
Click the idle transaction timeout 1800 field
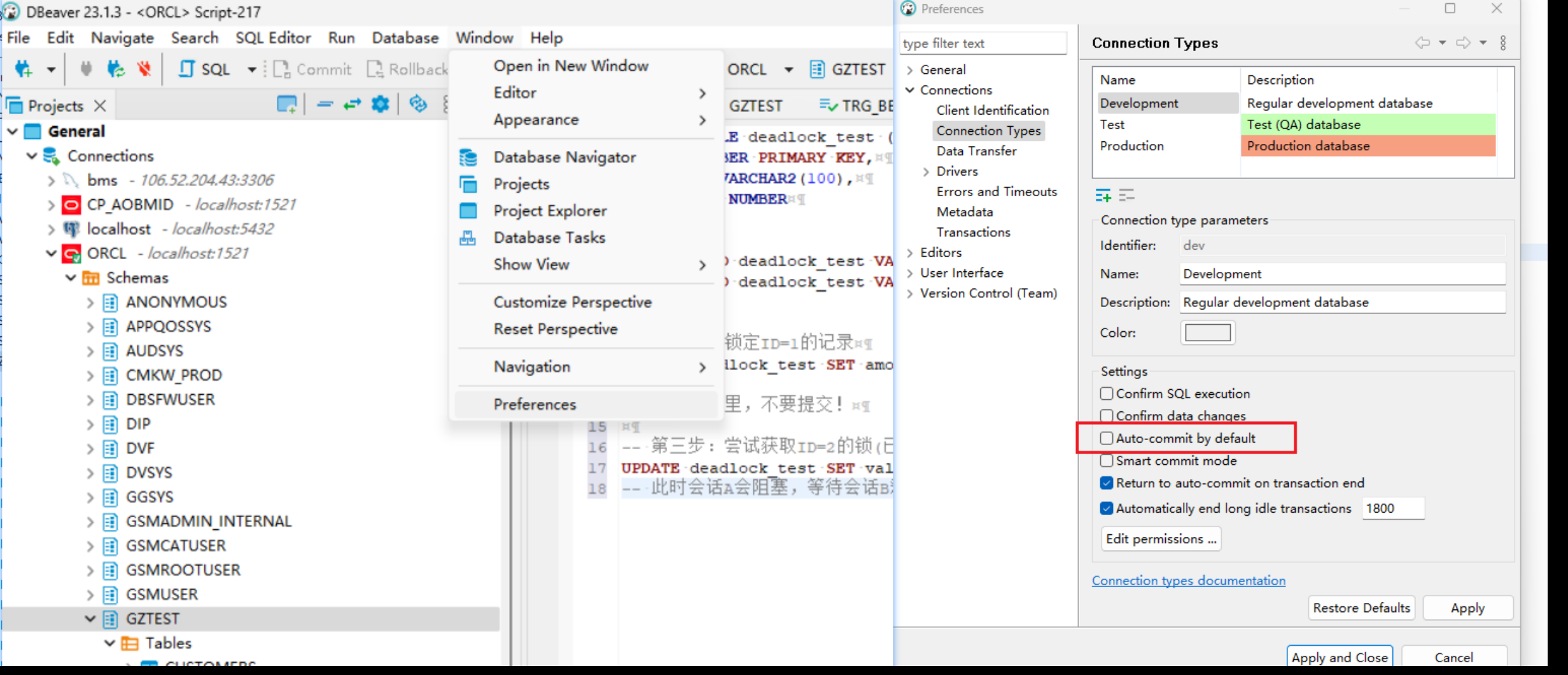point(1392,508)
